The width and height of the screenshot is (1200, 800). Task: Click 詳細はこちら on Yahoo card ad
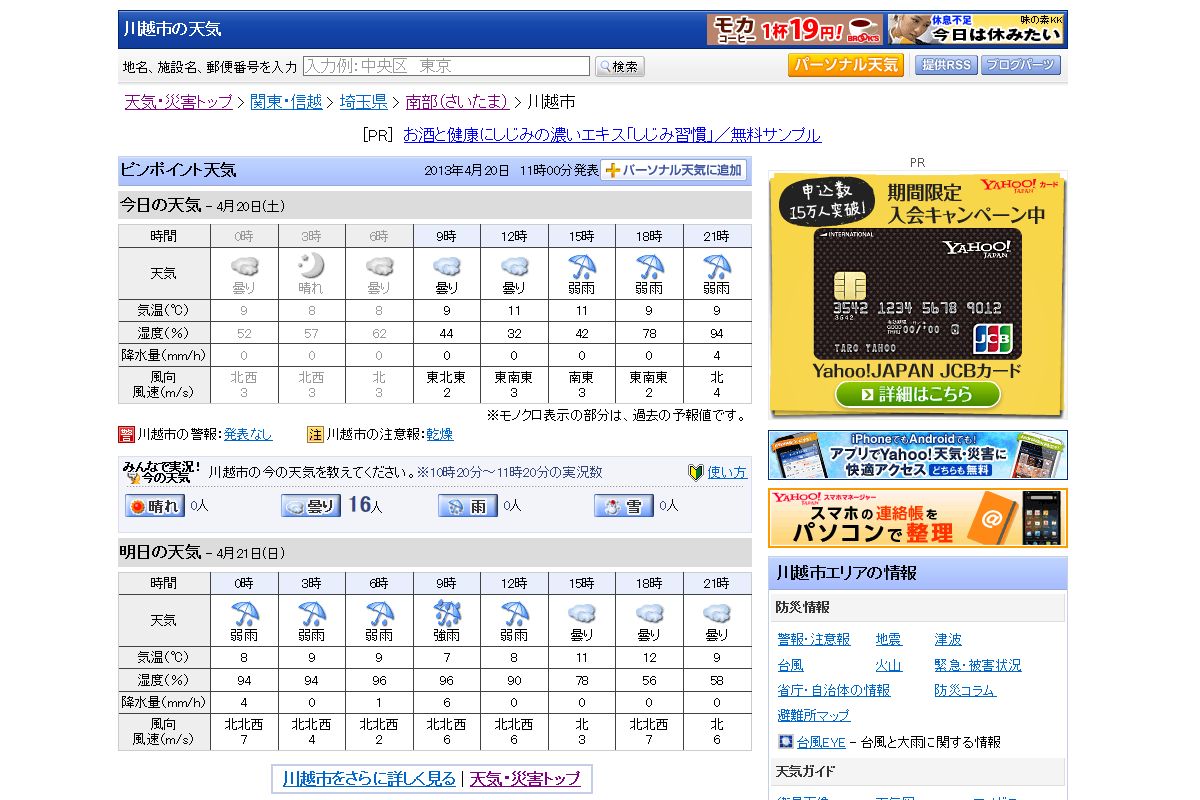[x=917, y=394]
